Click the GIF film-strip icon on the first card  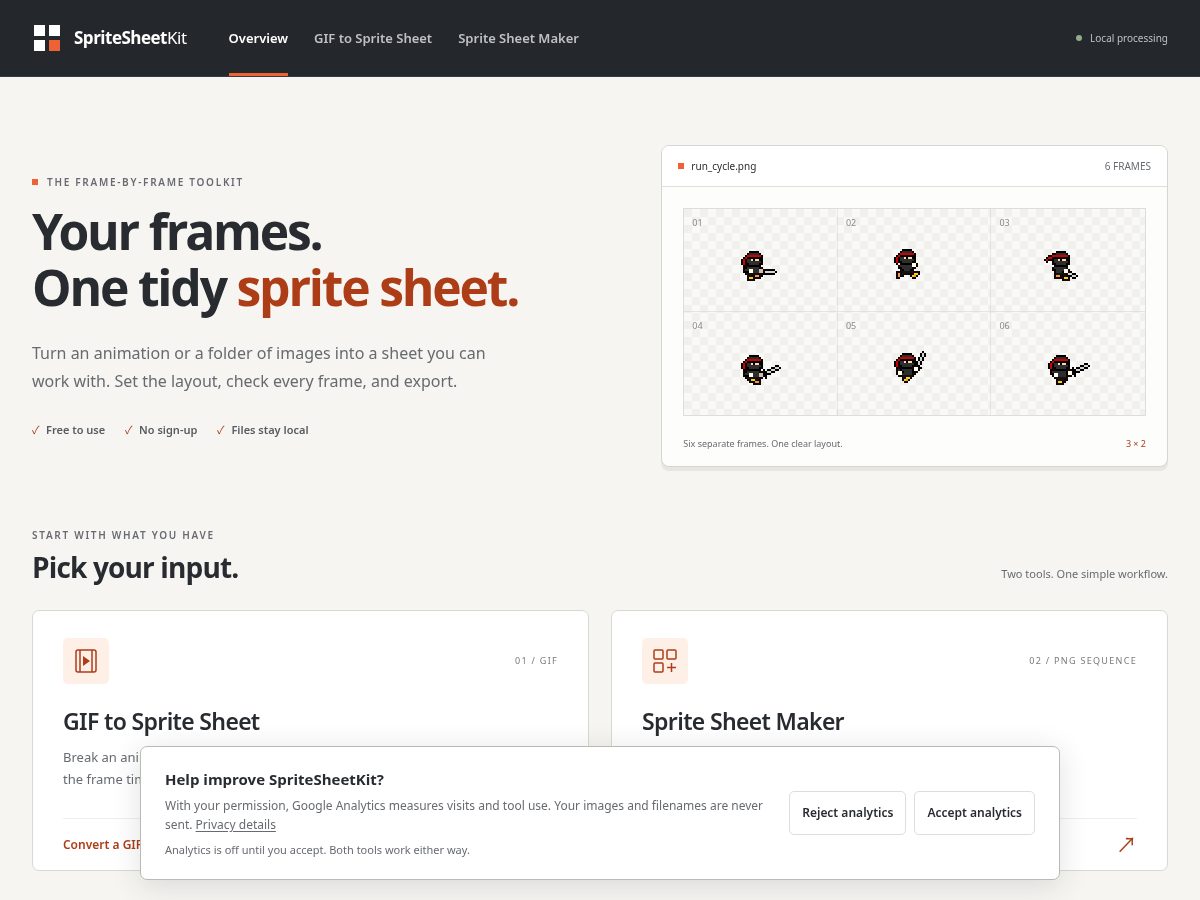point(86,661)
